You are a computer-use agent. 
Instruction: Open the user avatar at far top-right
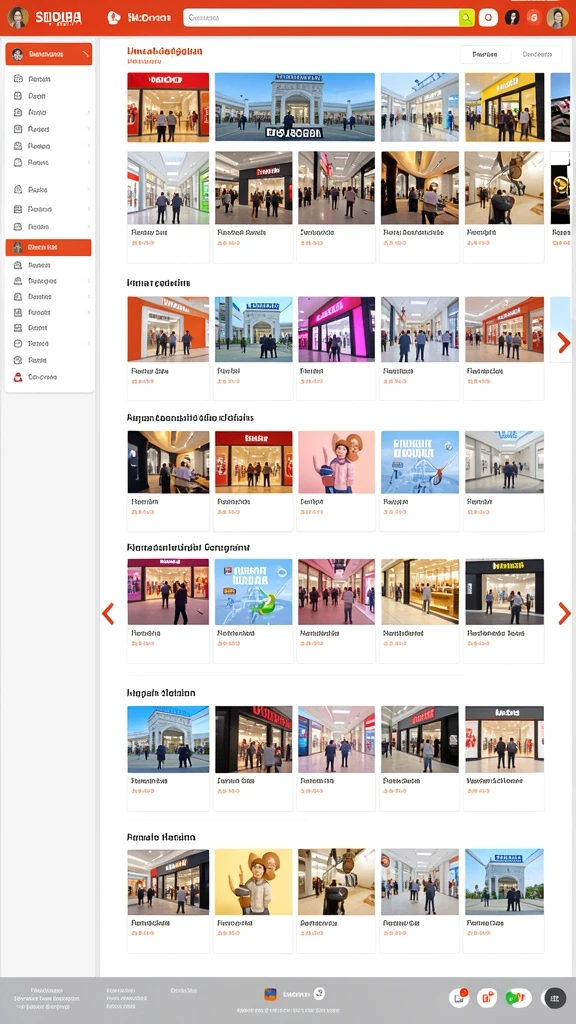557,18
